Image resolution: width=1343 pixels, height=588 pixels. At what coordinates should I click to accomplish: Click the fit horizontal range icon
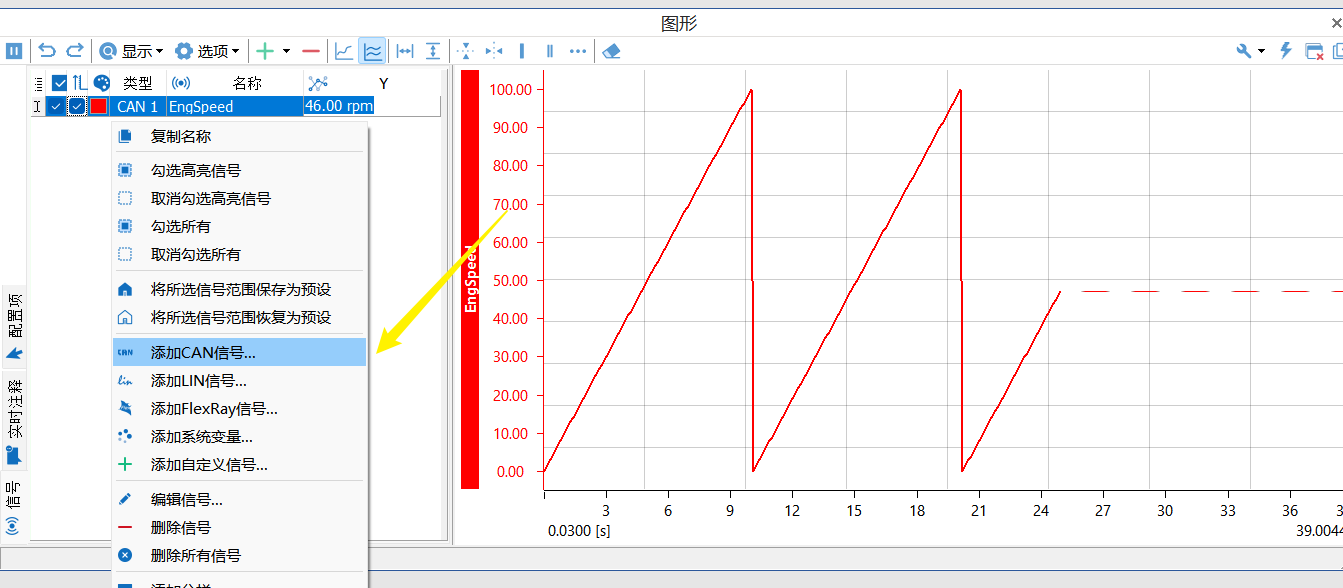click(x=405, y=50)
